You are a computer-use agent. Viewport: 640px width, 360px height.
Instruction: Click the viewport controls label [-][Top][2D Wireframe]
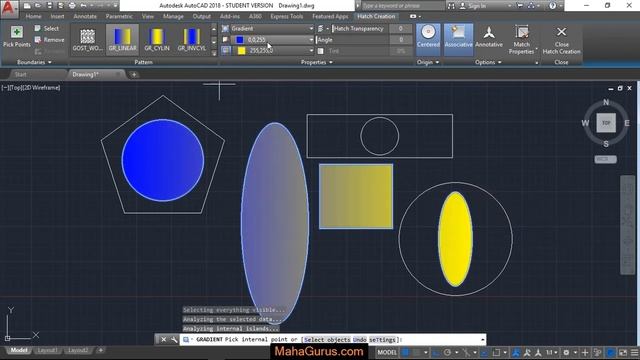click(31, 88)
